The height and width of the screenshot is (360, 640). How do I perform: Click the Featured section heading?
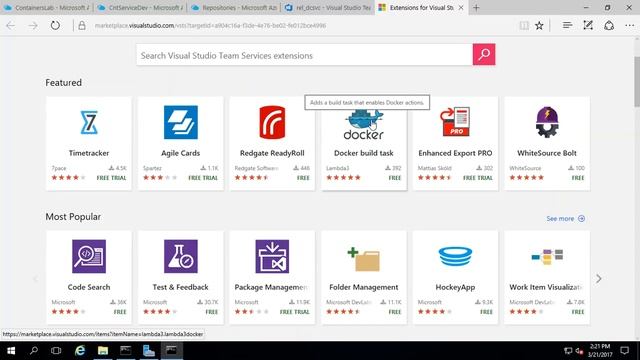click(x=63, y=82)
